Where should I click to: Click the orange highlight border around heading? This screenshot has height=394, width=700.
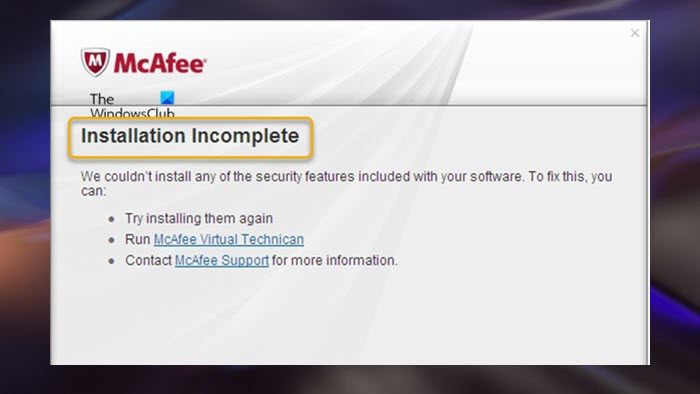(x=191, y=119)
